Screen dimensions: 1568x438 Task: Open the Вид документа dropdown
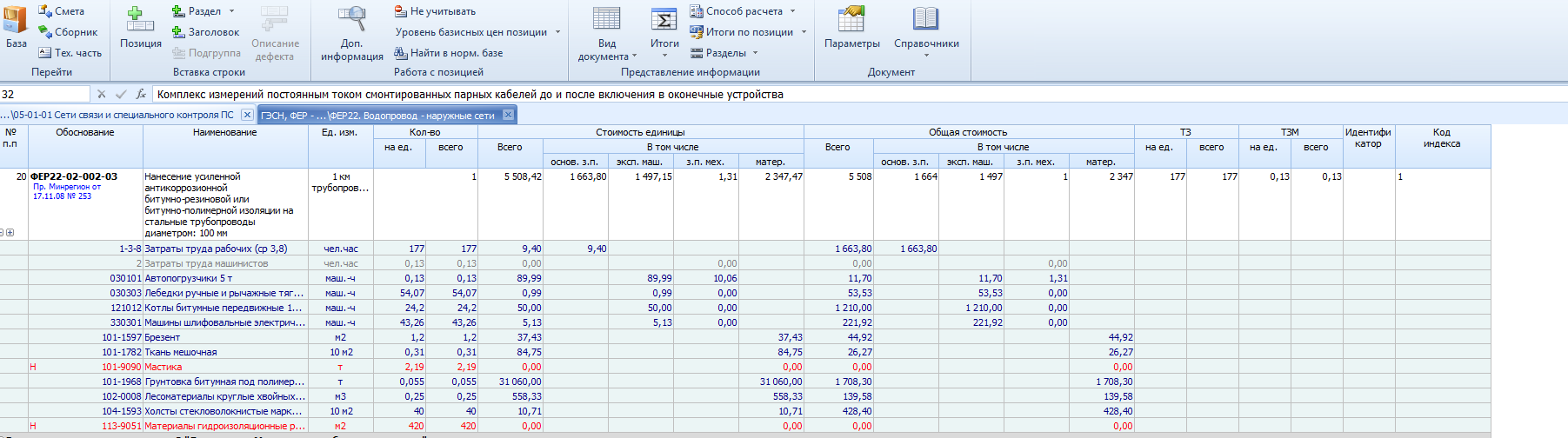click(607, 35)
